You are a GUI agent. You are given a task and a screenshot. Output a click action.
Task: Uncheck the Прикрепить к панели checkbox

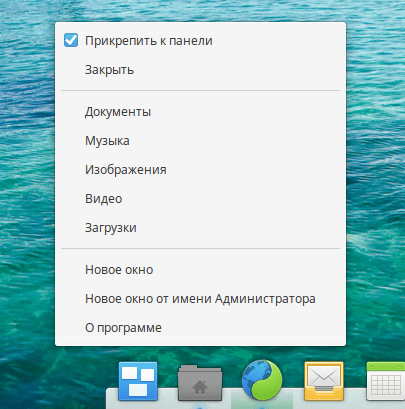[71, 40]
